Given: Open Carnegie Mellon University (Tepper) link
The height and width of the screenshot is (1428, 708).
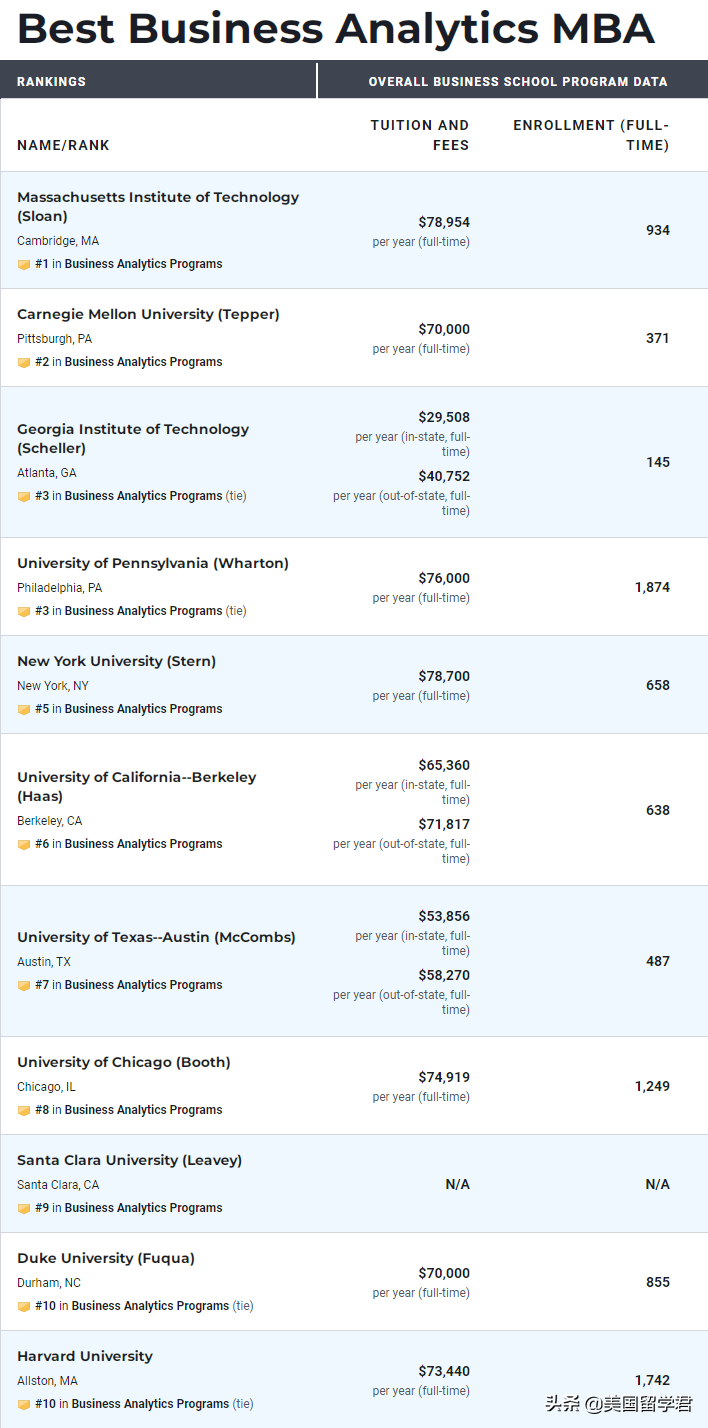Looking at the screenshot, I should click(x=148, y=314).
